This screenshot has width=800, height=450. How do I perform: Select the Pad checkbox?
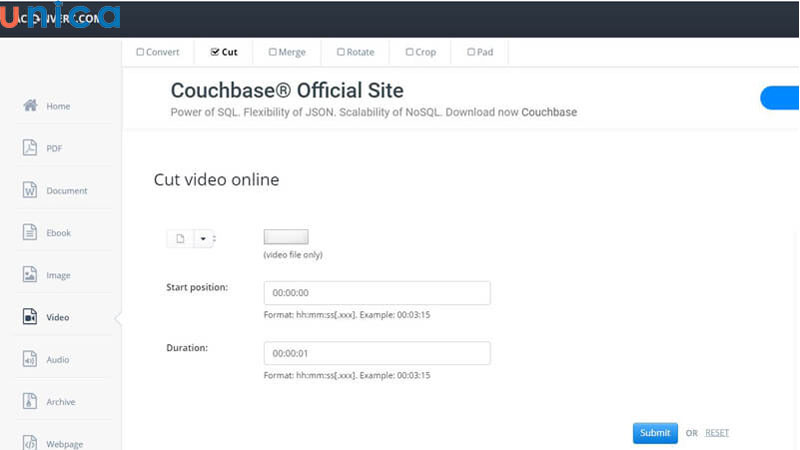pyautogui.click(x=471, y=52)
